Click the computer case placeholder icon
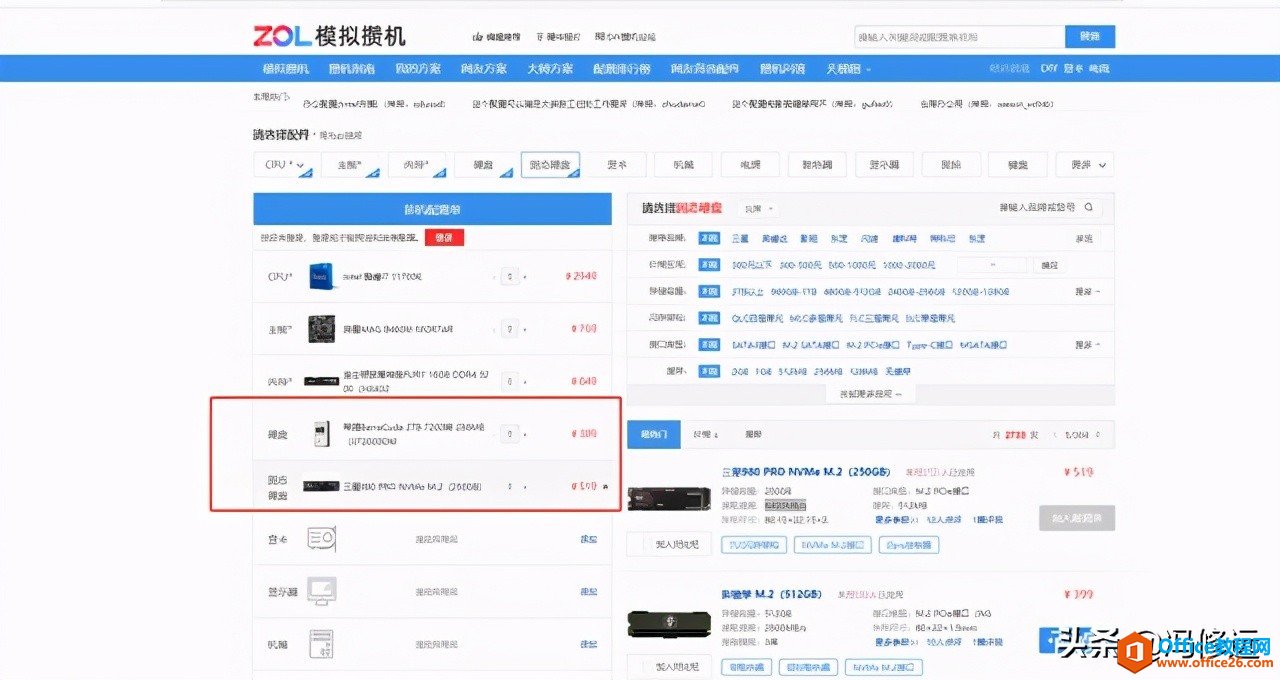Screen dimensions: 1280x680 coord(322,642)
